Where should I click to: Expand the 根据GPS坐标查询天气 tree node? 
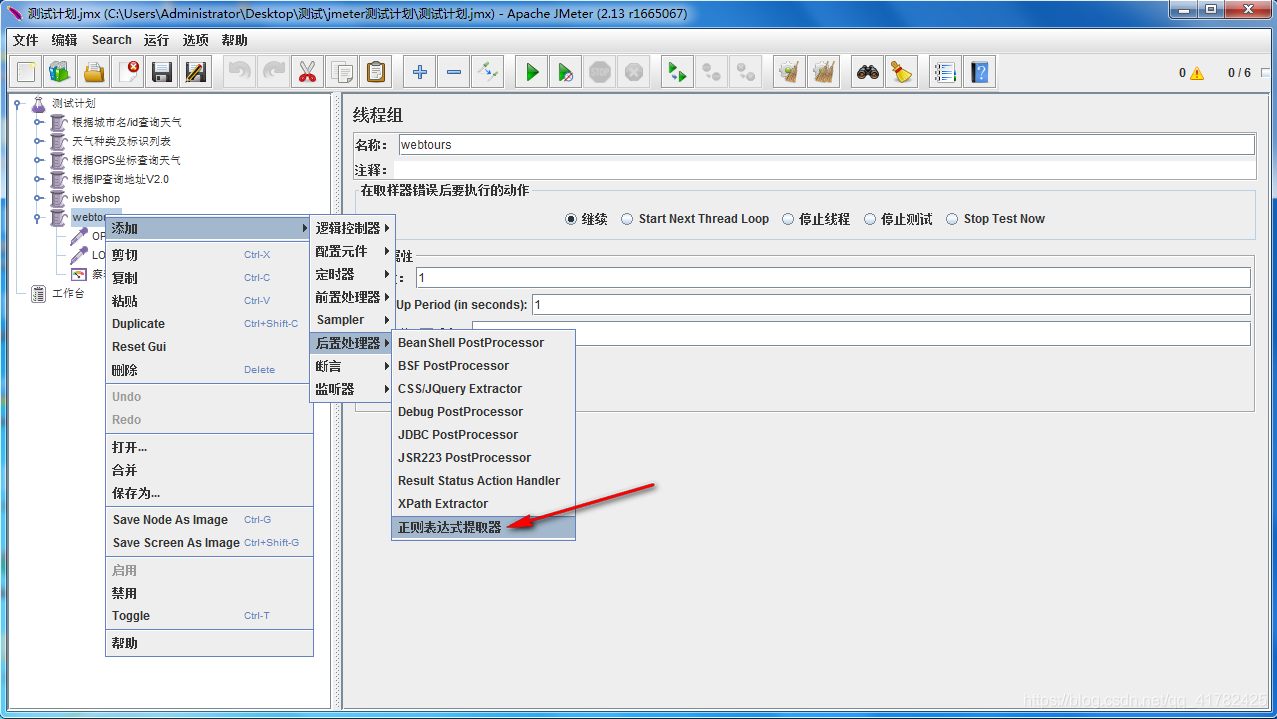pos(39,160)
